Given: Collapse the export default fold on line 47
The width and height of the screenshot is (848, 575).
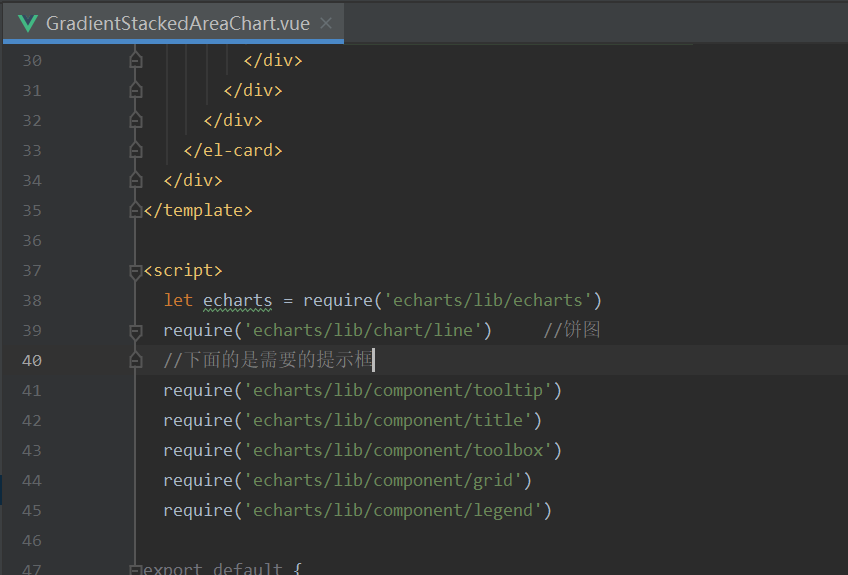Looking at the screenshot, I should click(136, 569).
